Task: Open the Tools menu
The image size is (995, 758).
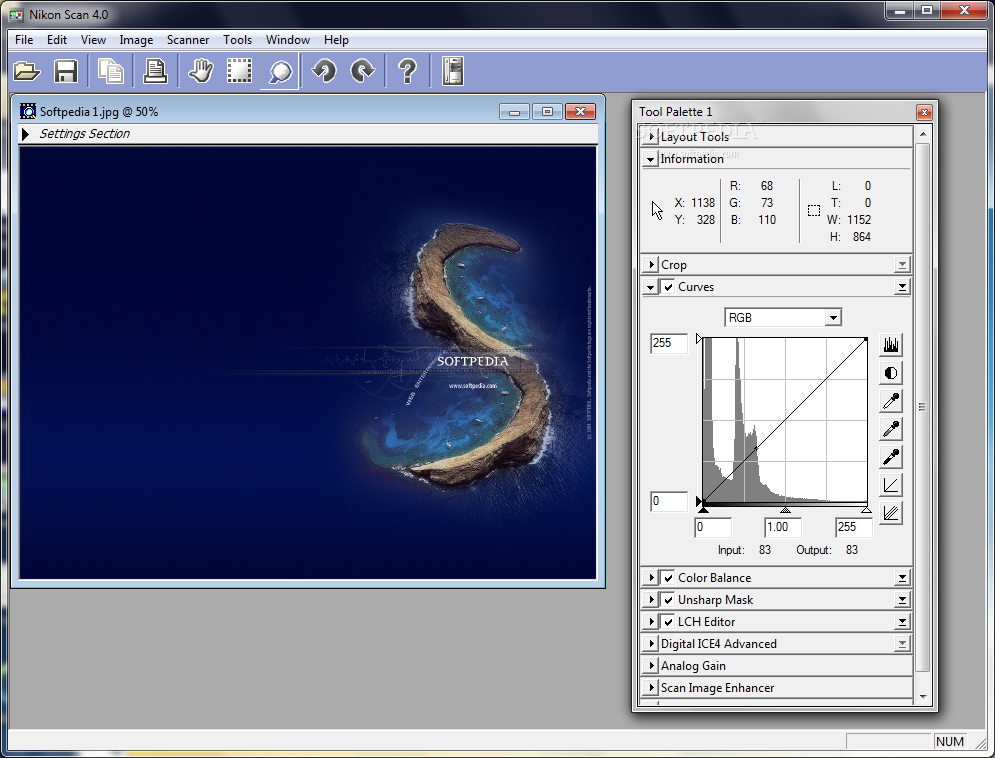Action: point(237,40)
